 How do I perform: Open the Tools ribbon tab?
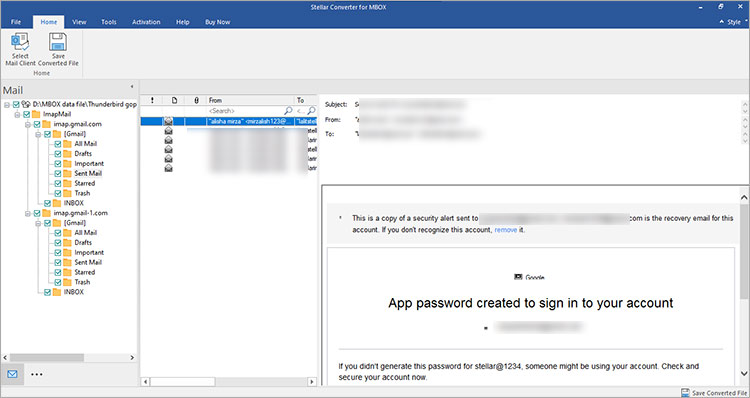pos(109,22)
